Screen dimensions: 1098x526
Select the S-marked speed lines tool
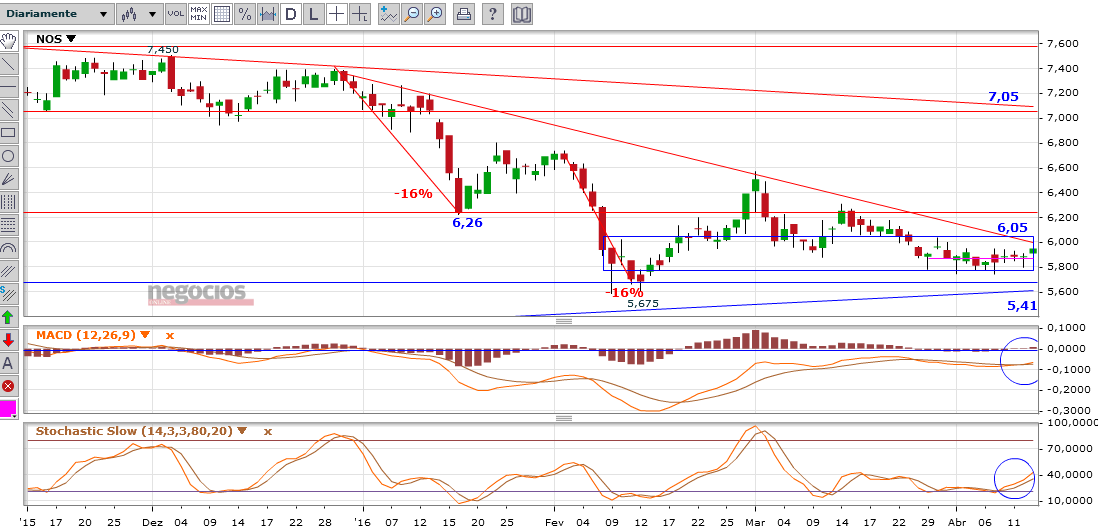coord(8,294)
